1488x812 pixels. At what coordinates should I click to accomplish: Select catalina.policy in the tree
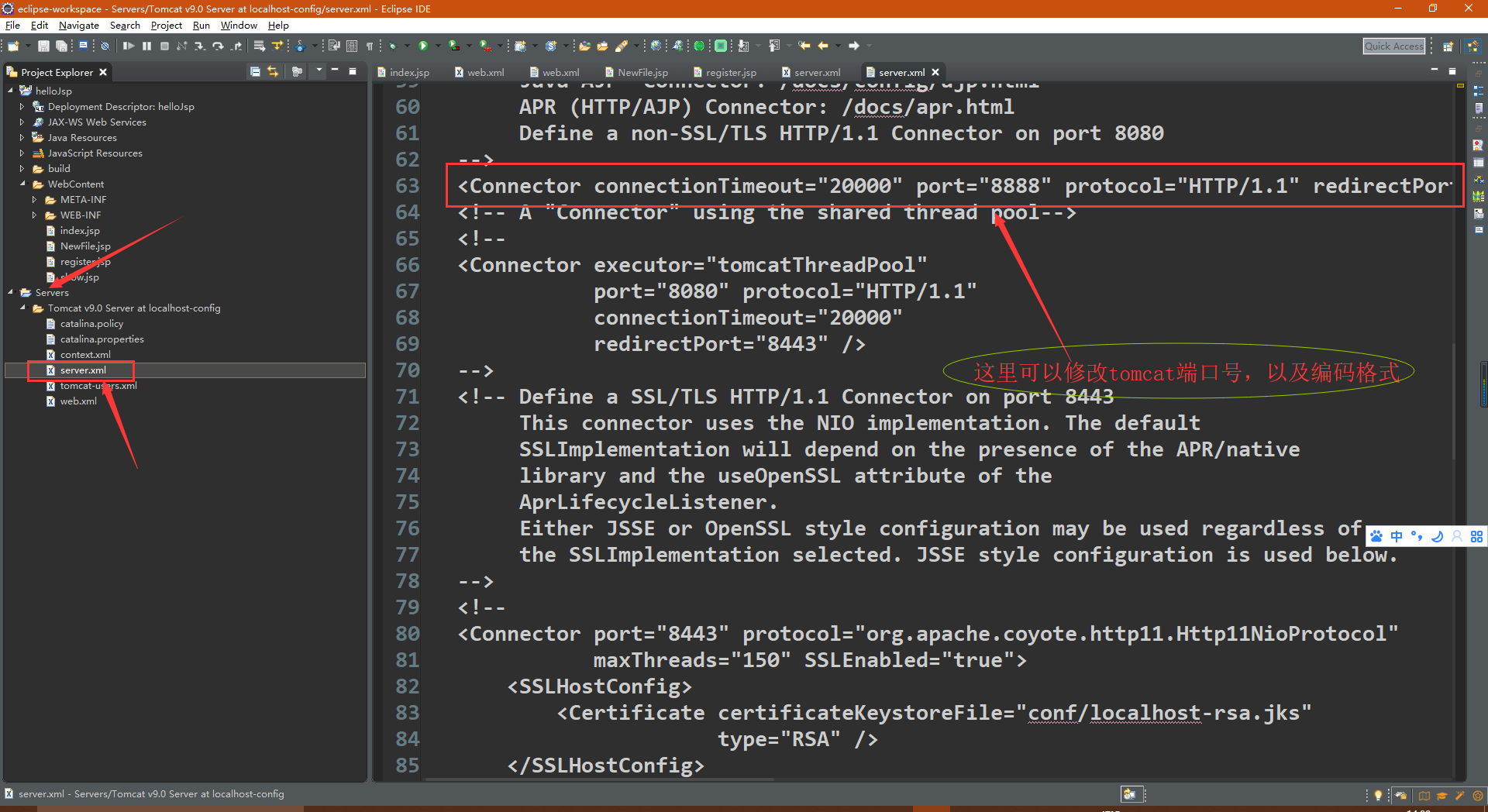point(91,323)
